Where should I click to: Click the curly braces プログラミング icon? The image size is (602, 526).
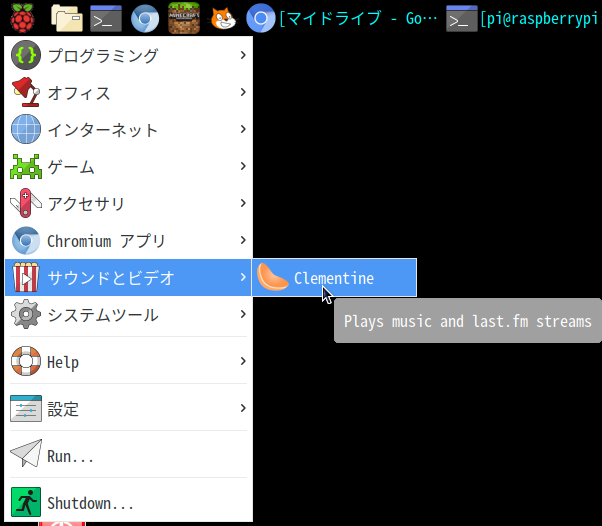coord(26,55)
